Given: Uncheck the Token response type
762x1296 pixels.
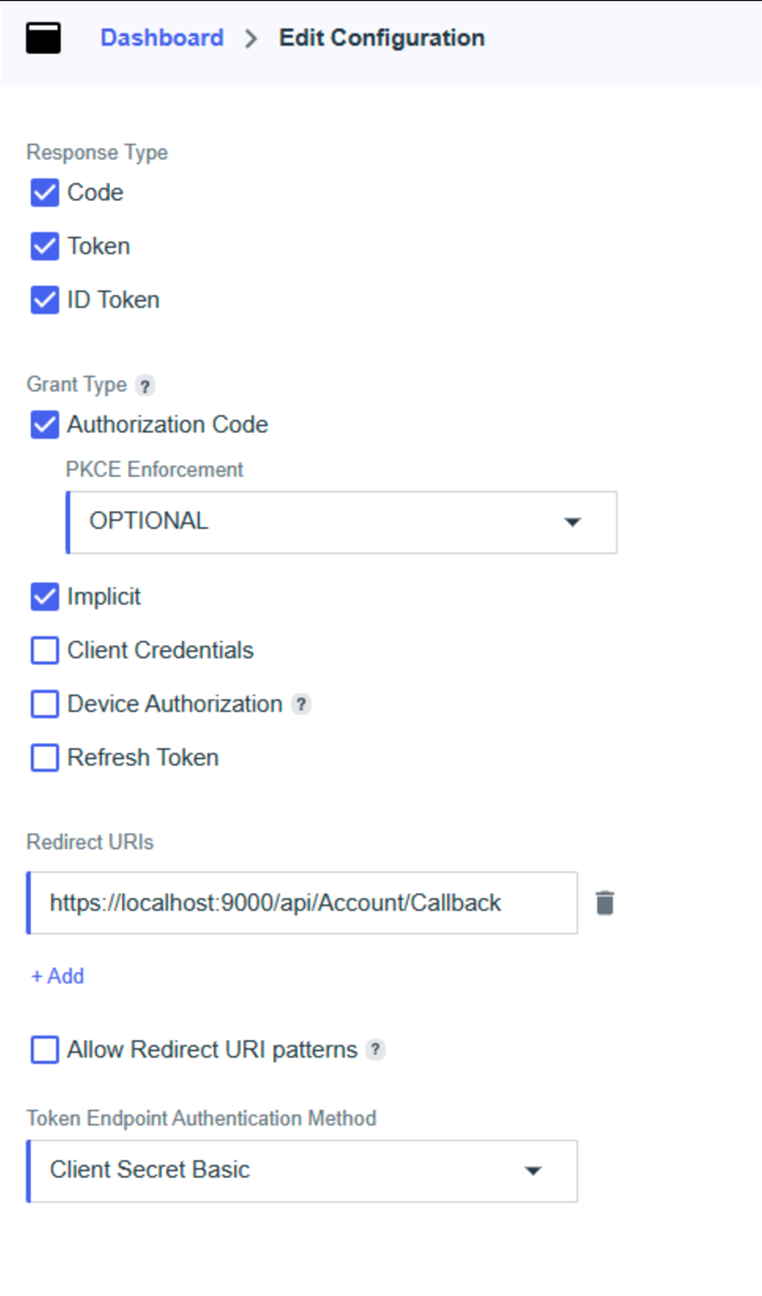Looking at the screenshot, I should (x=45, y=246).
